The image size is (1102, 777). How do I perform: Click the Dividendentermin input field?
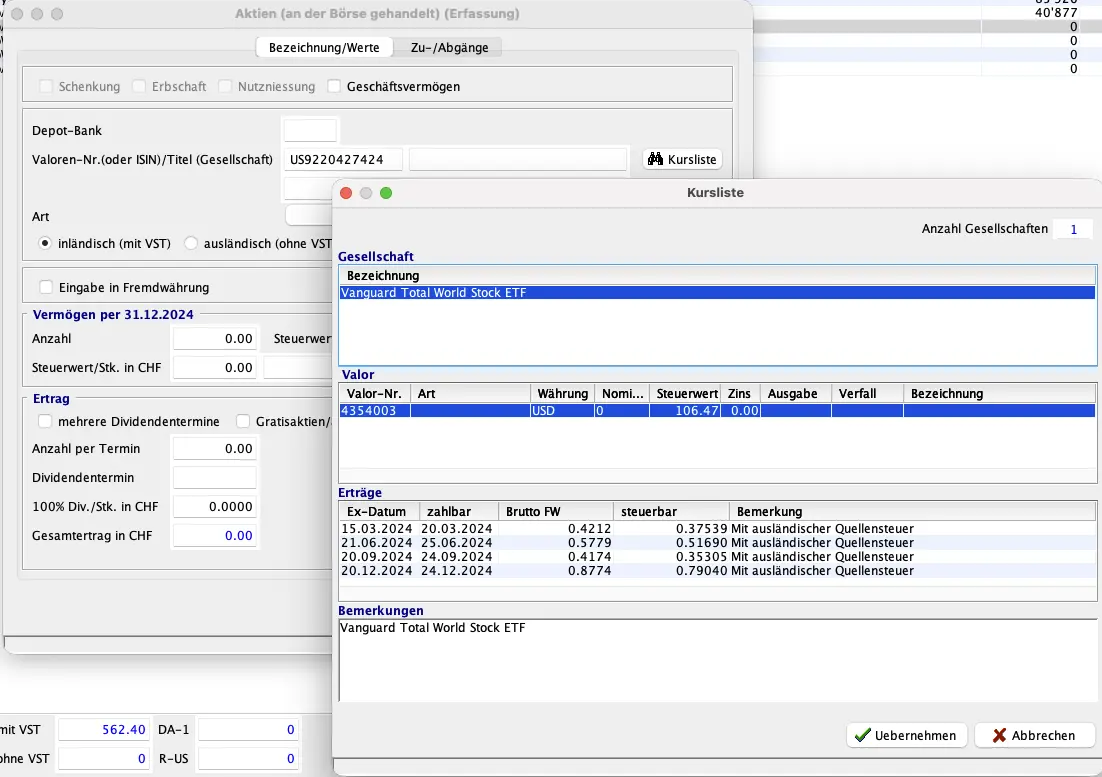coord(214,478)
